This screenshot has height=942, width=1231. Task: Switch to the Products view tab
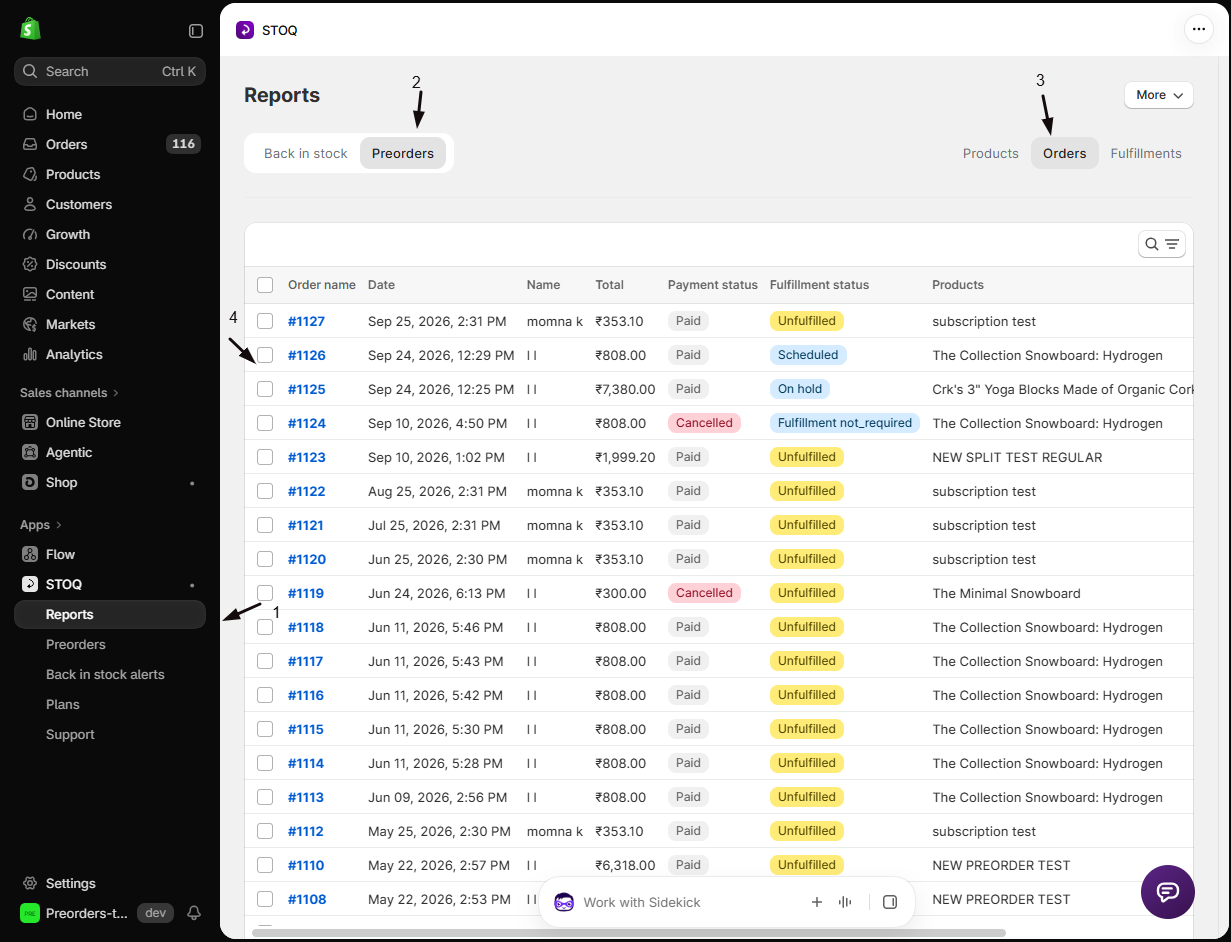(x=991, y=153)
